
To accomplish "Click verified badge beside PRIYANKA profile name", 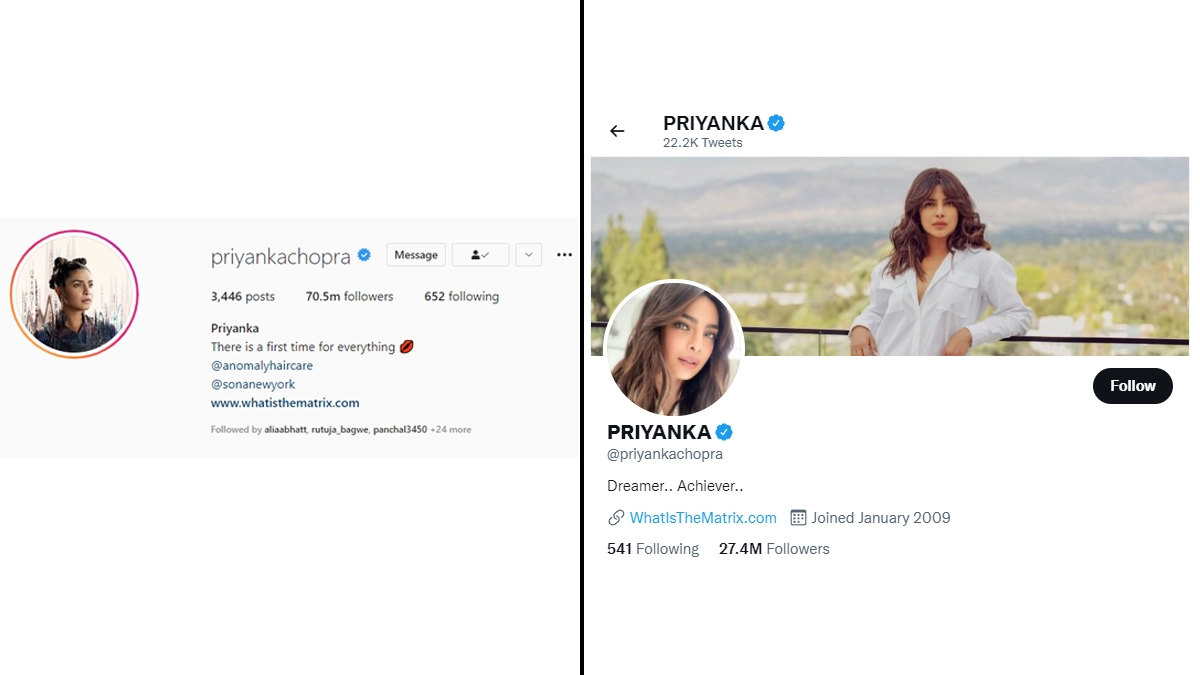I will pos(725,432).
